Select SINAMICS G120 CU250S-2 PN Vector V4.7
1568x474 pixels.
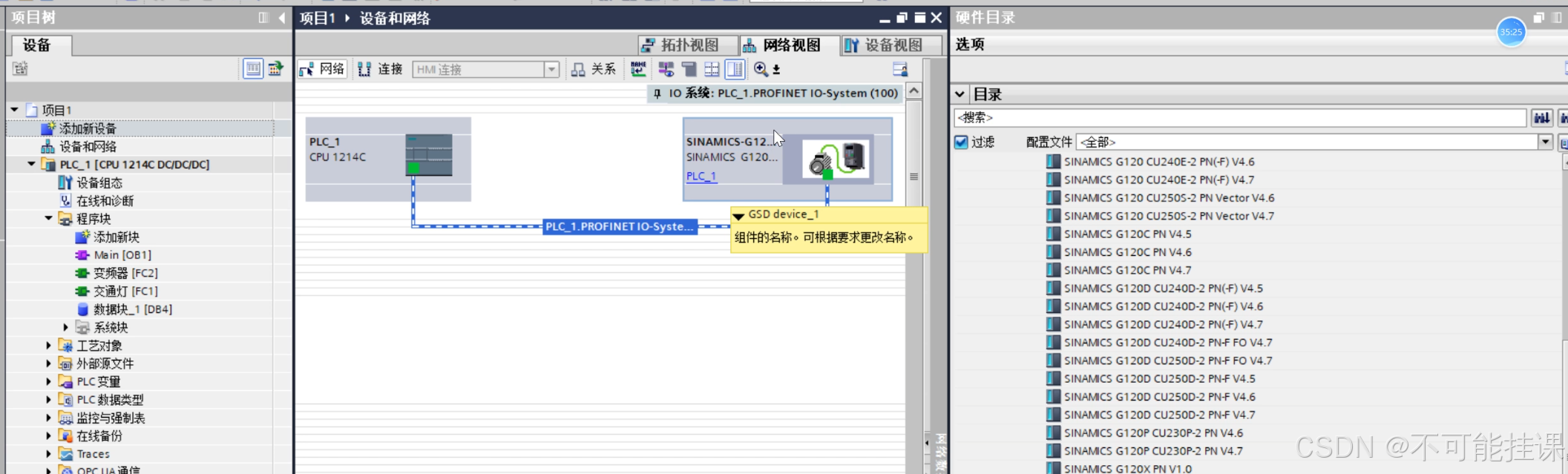click(x=1169, y=216)
